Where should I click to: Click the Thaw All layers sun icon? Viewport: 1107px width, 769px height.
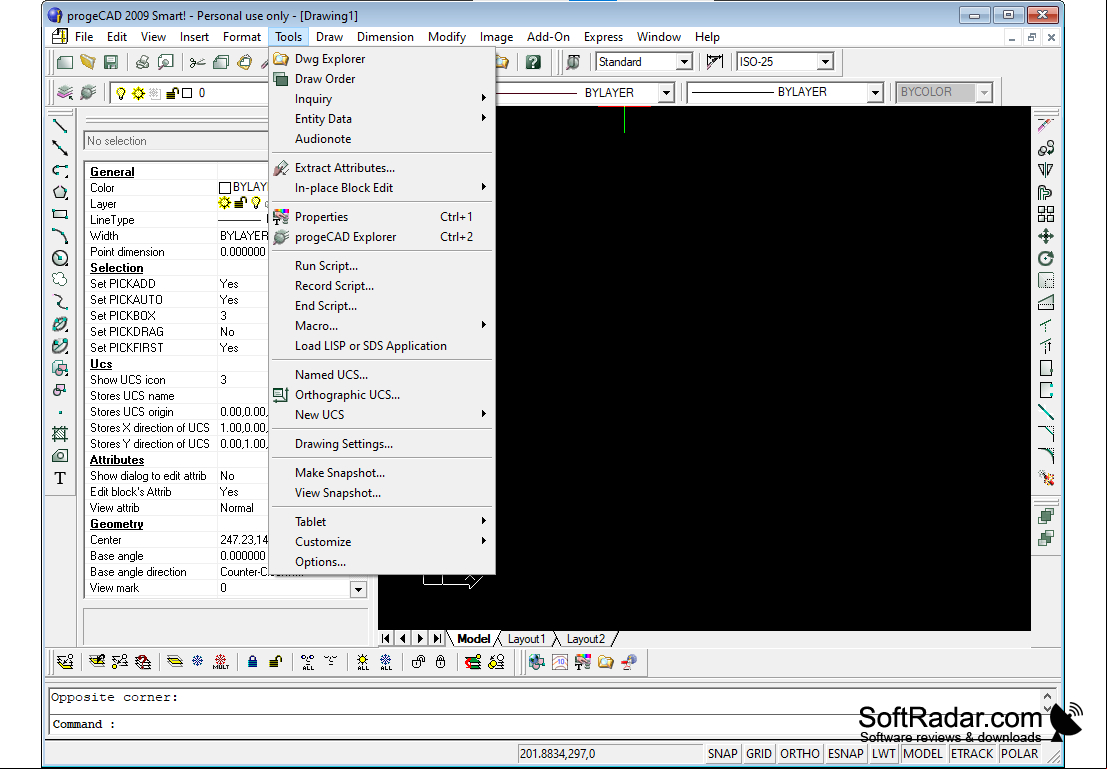[363, 662]
